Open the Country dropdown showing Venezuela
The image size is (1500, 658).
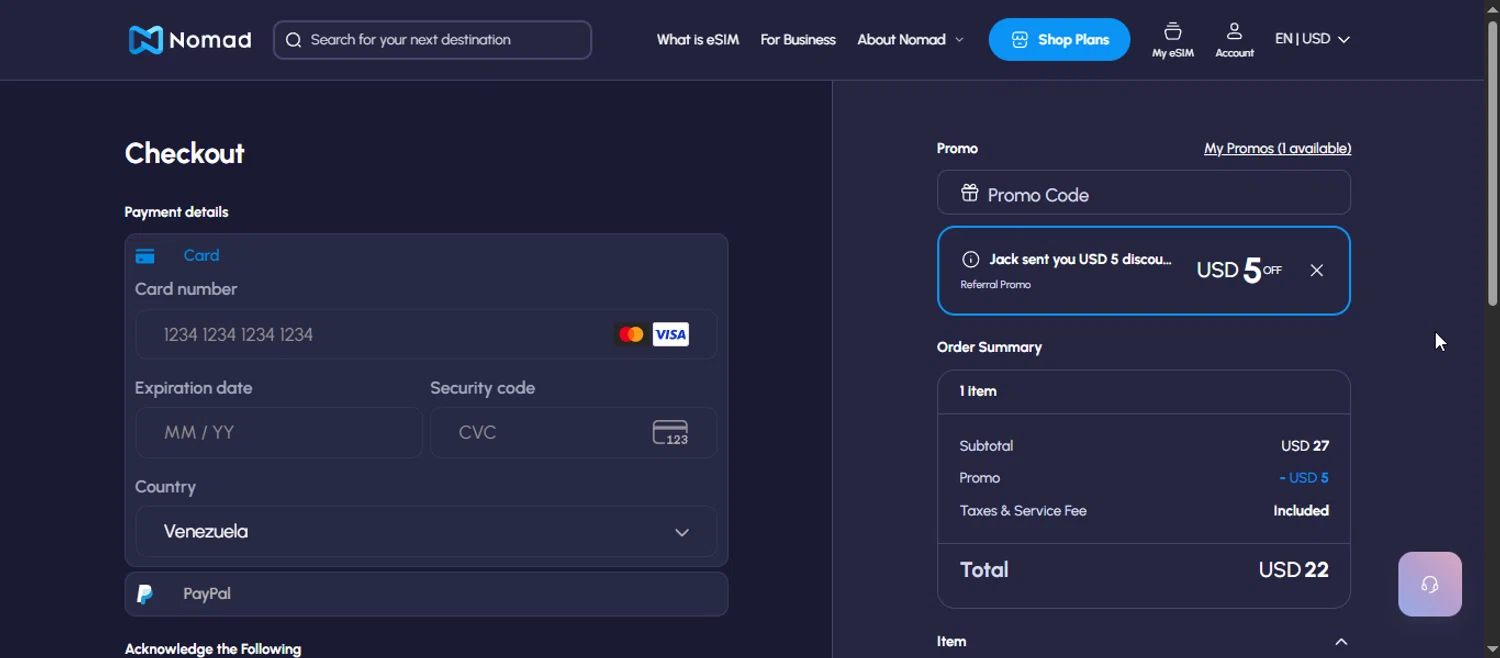[x=426, y=532]
